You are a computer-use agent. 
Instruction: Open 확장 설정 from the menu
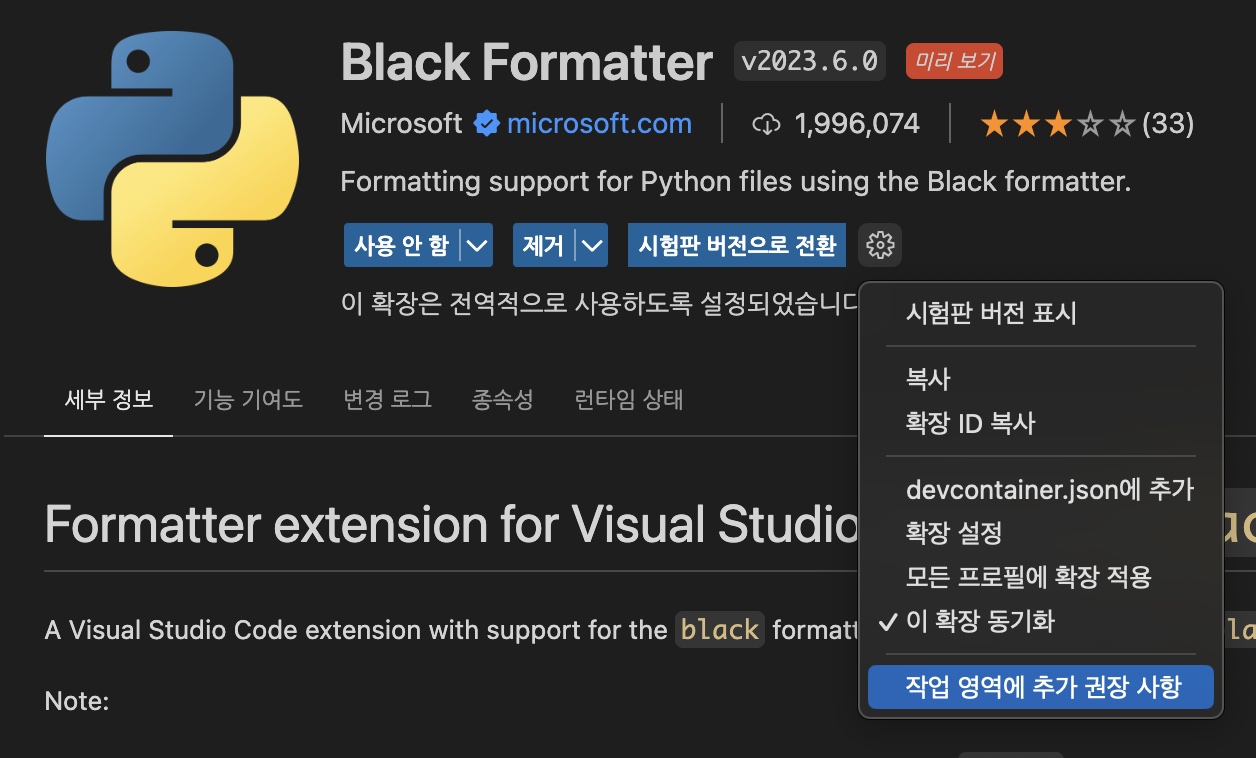(1040, 532)
